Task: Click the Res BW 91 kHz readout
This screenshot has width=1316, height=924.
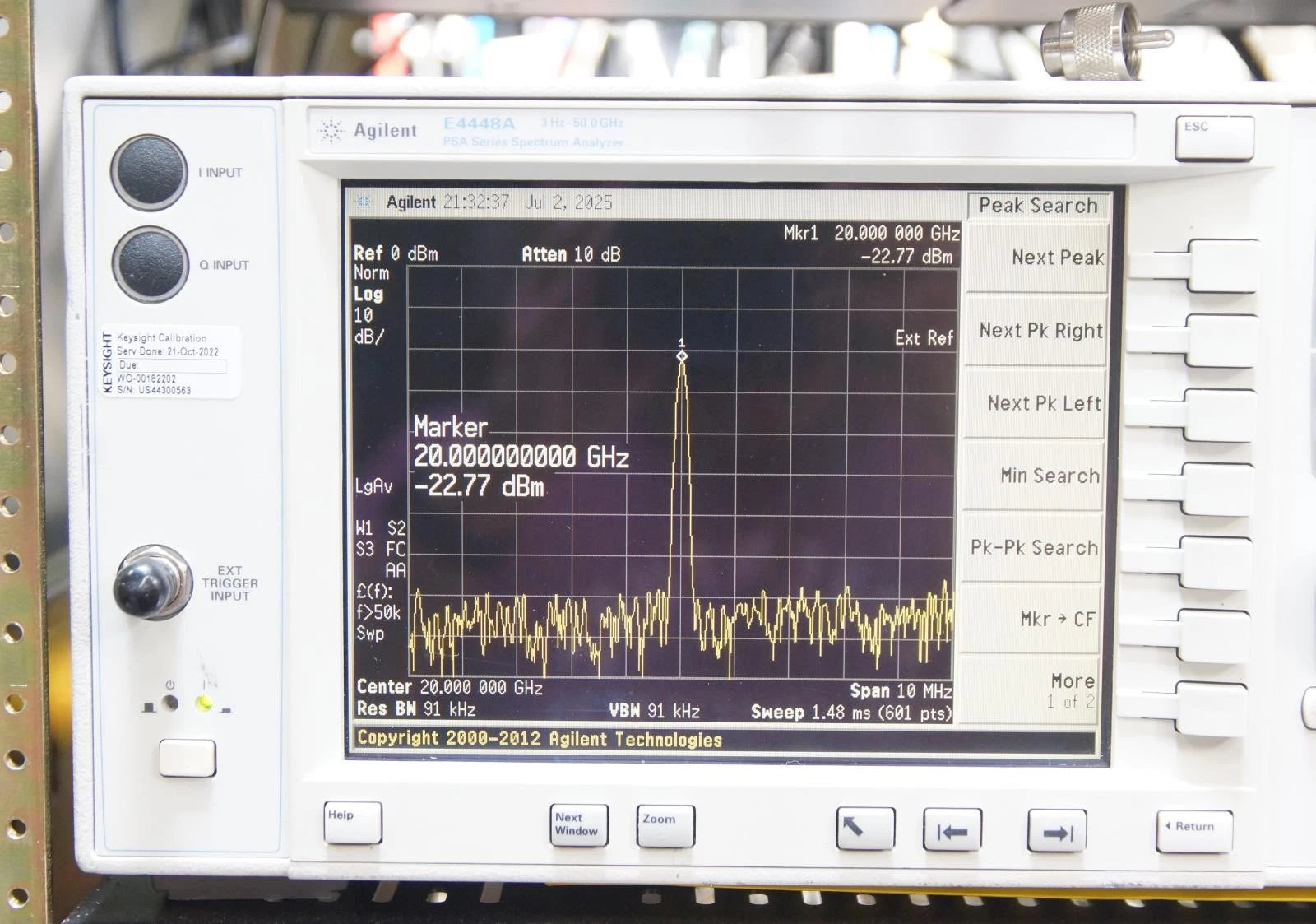Action: [416, 708]
